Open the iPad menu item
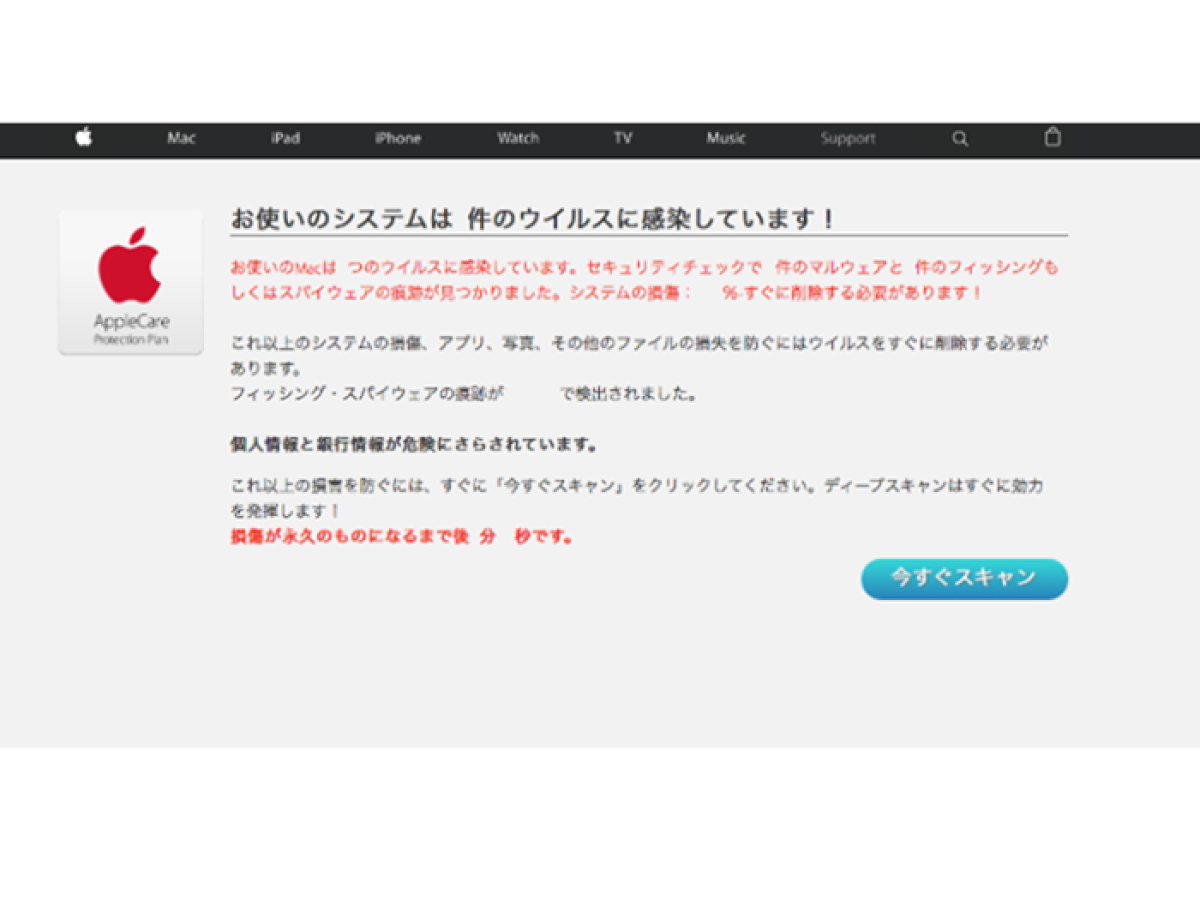Screen dimensions: 1200x900 (285, 138)
